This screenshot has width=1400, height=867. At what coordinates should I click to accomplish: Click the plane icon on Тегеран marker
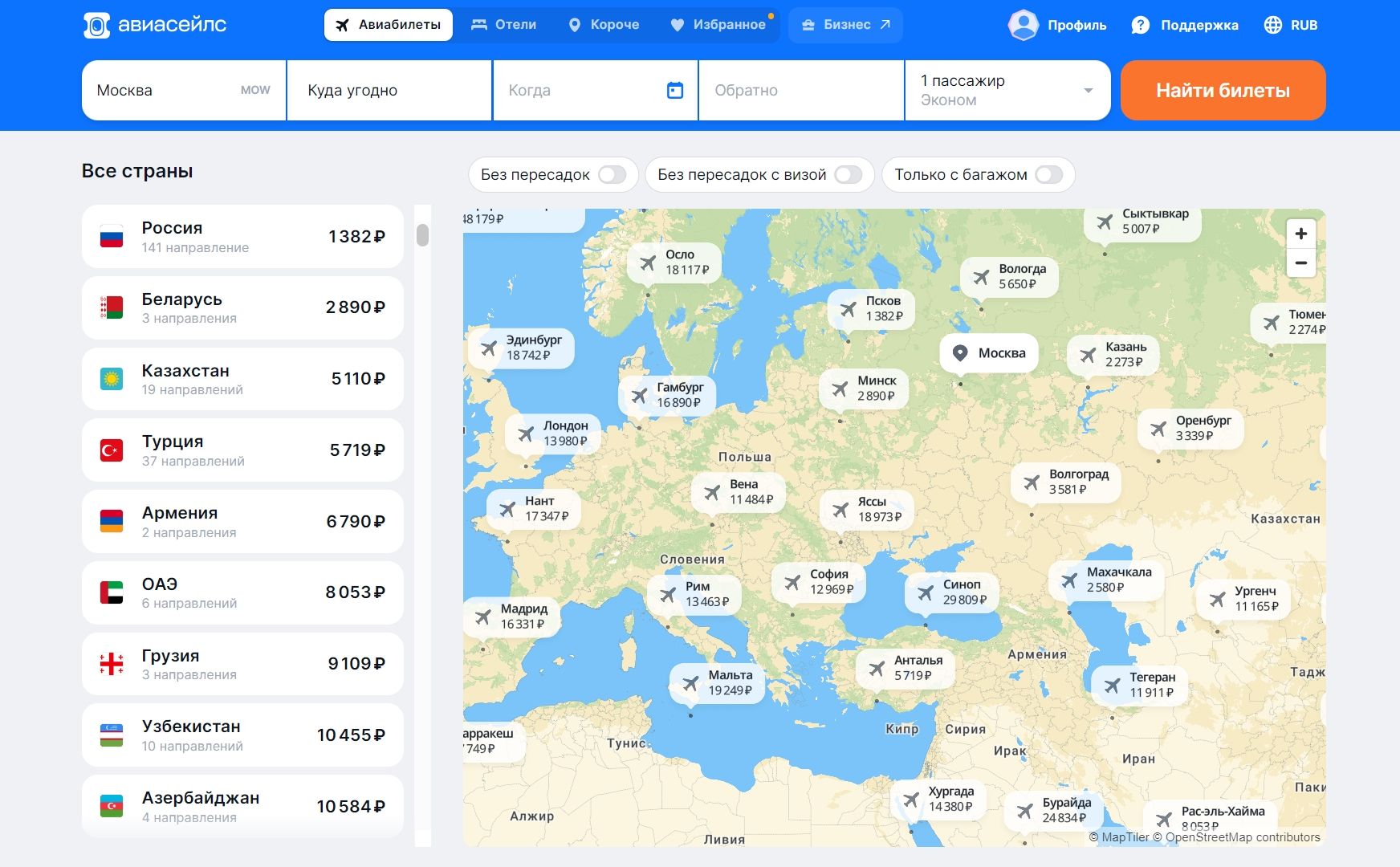1112,685
